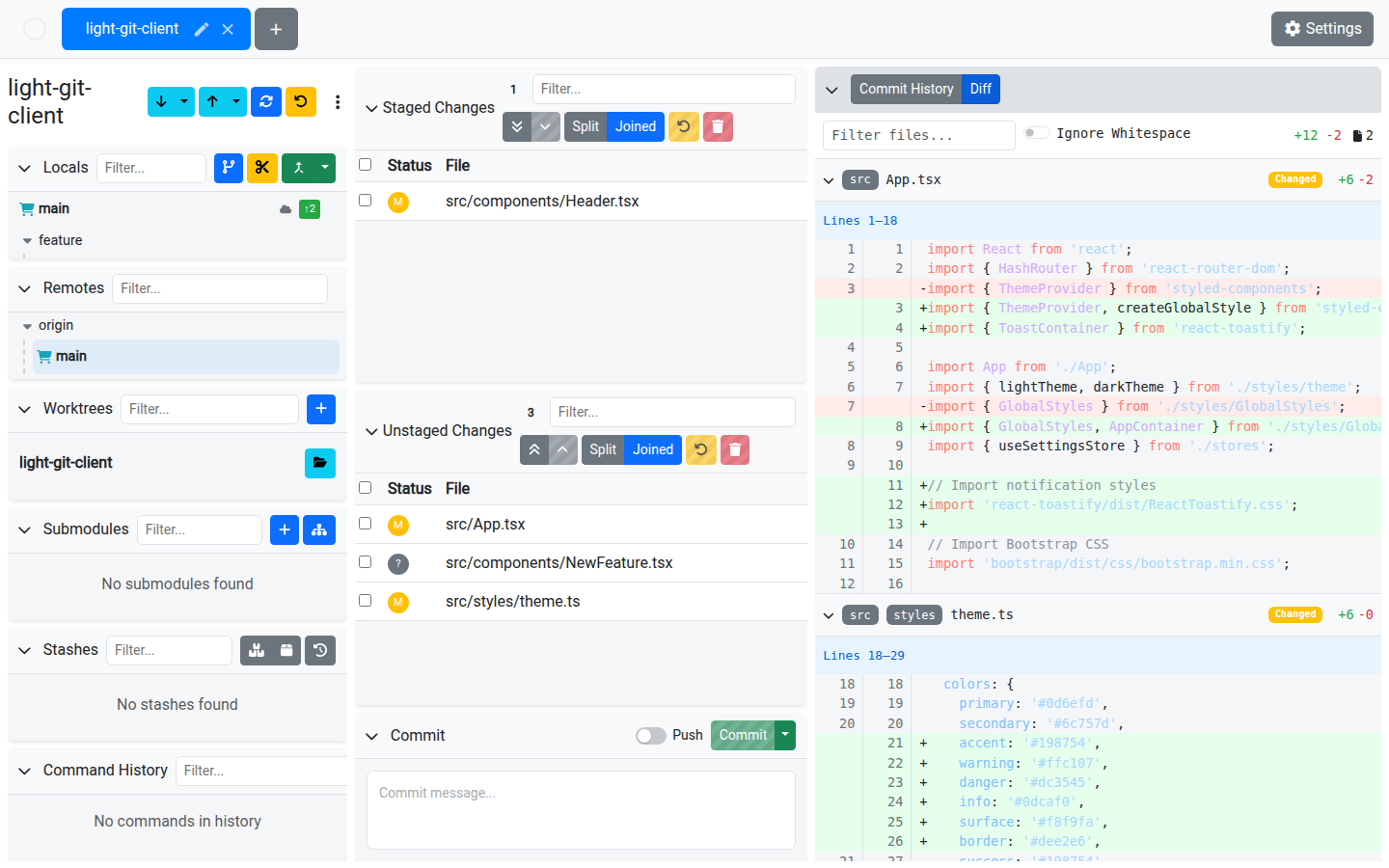This screenshot has height=868, width=1389.
Task: Enable the Push toggle next to Commit
Action: [651, 736]
